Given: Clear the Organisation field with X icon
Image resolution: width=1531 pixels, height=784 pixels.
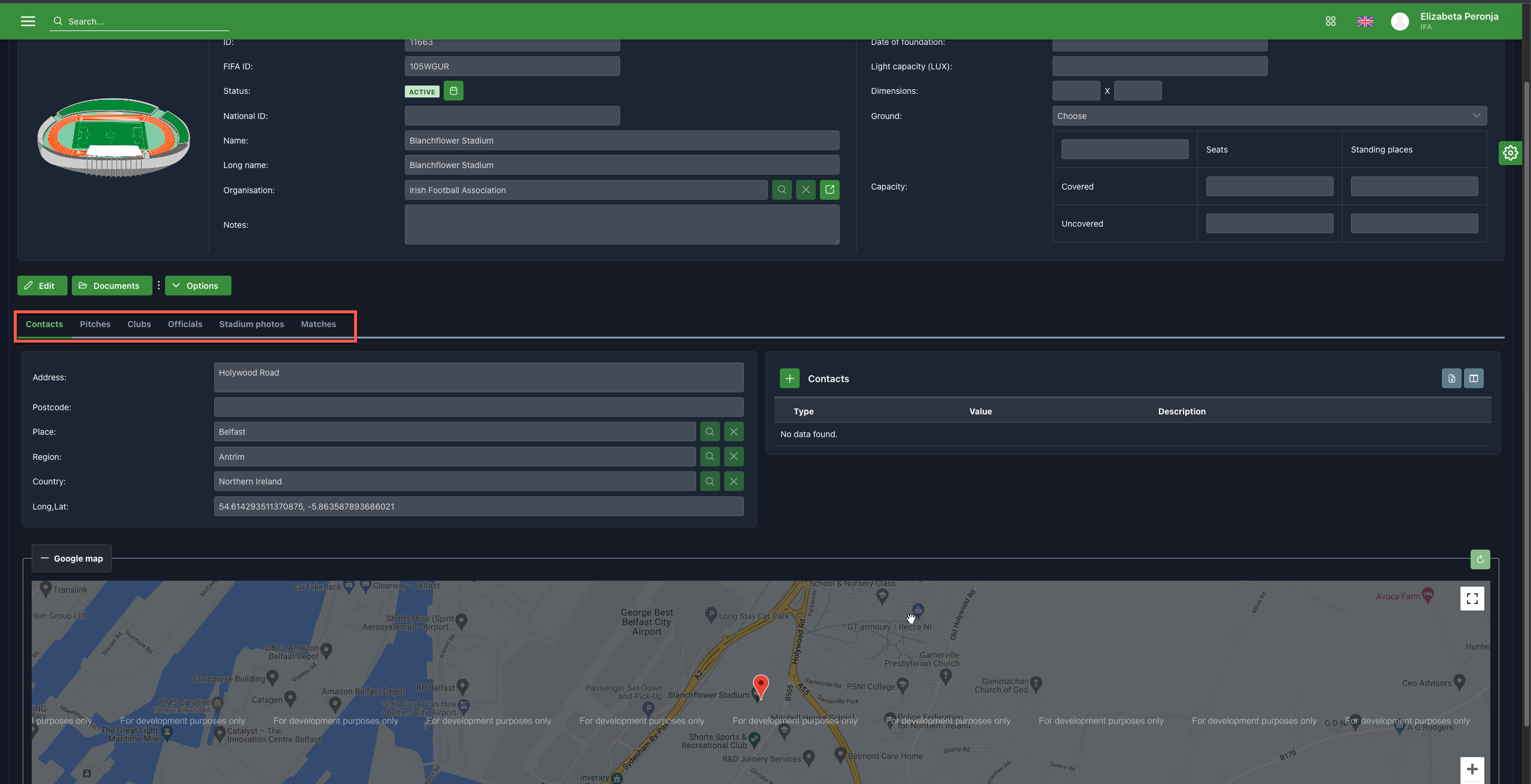Looking at the screenshot, I should click(x=806, y=190).
